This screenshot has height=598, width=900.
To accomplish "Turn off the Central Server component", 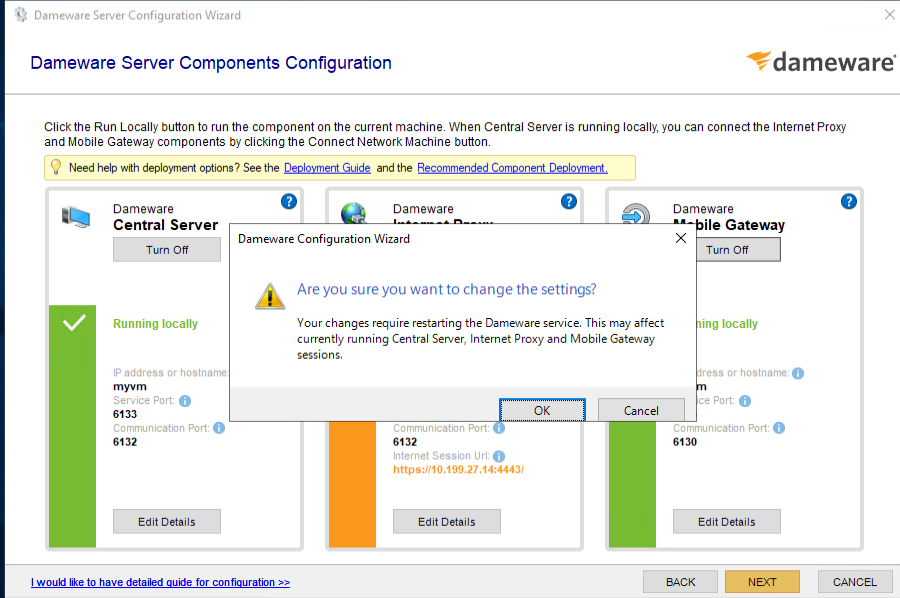I will pyautogui.click(x=167, y=249).
